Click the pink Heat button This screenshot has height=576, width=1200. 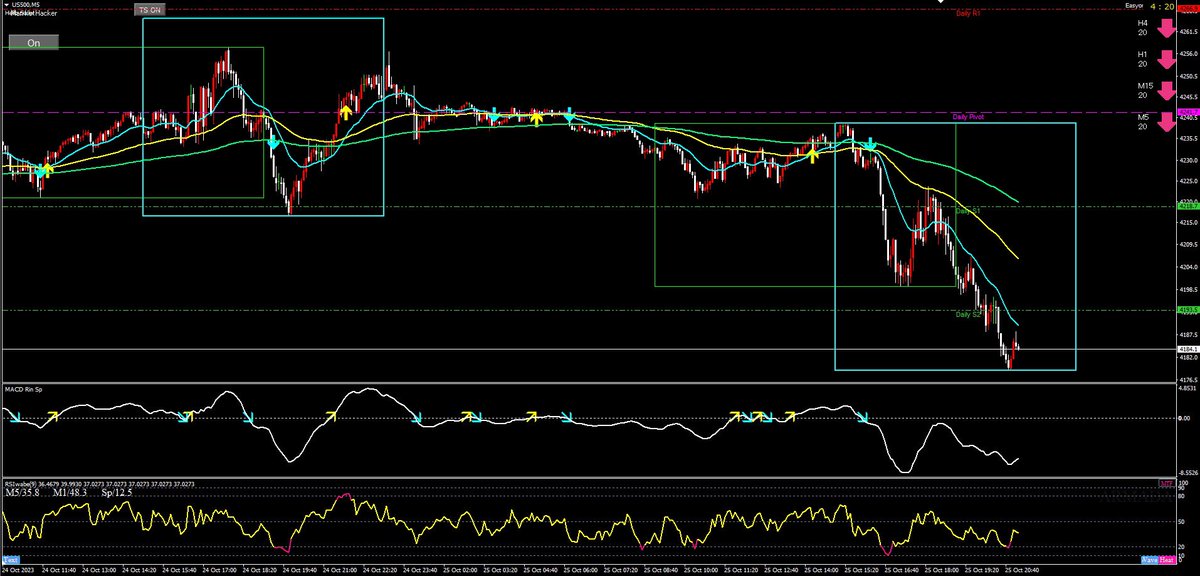[1169, 560]
